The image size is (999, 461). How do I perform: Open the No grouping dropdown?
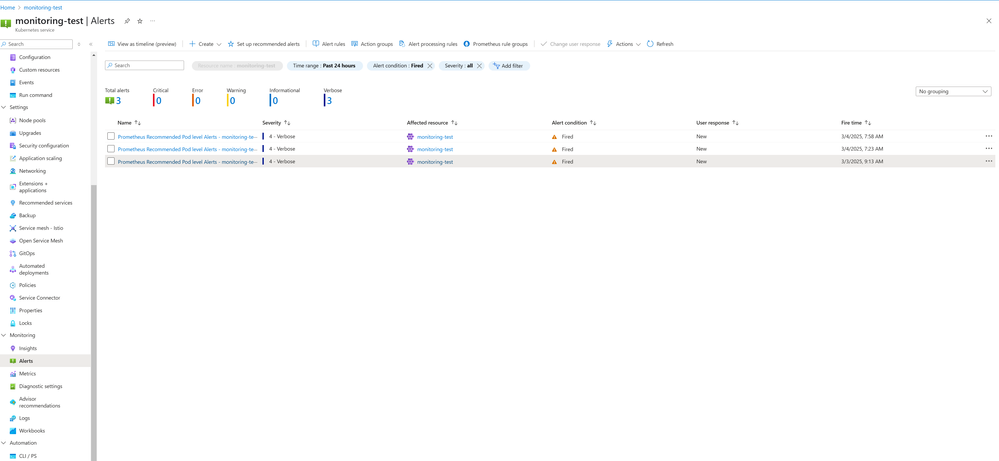(x=953, y=92)
